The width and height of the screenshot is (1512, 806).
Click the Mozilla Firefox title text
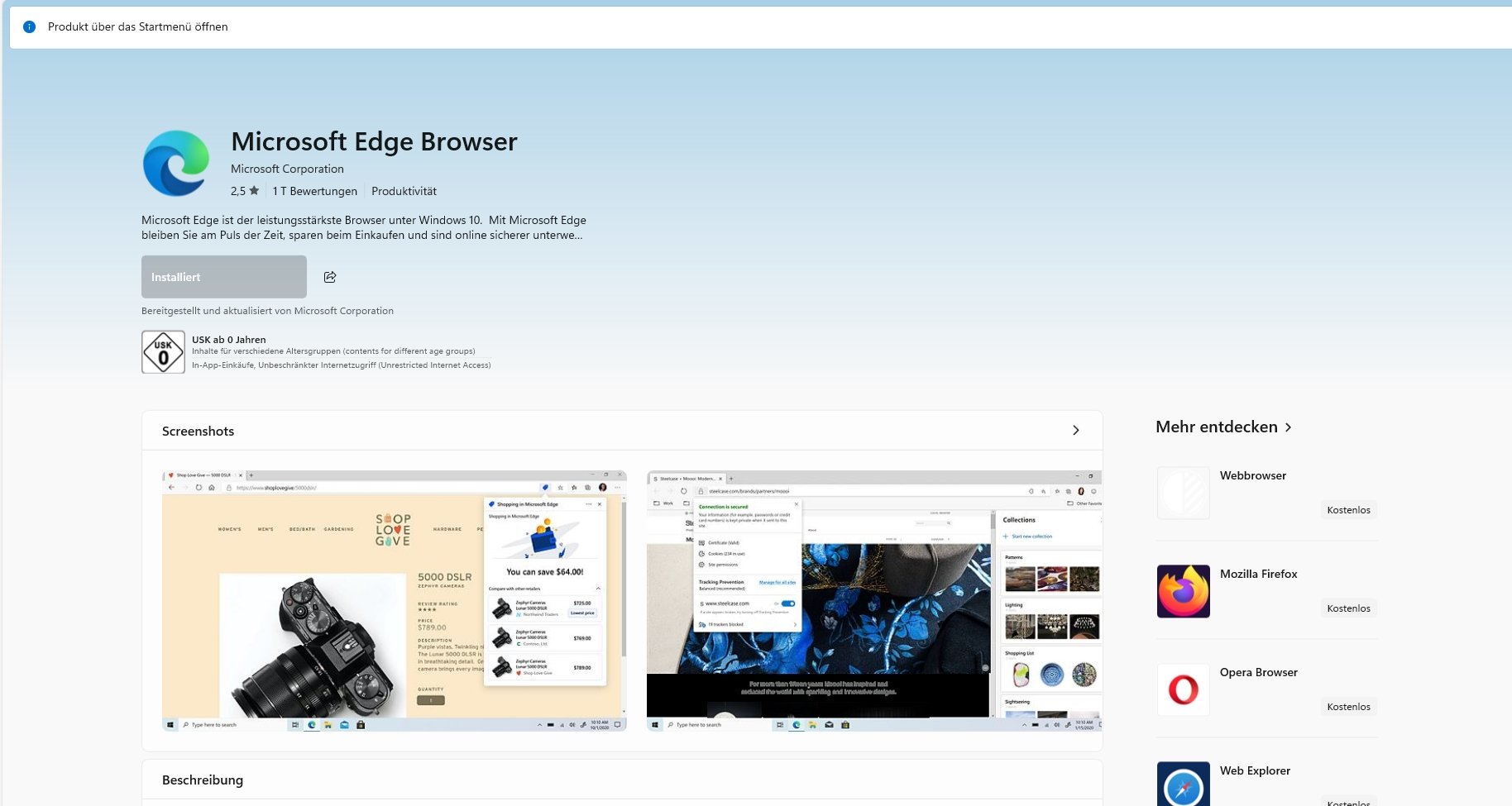point(1258,574)
